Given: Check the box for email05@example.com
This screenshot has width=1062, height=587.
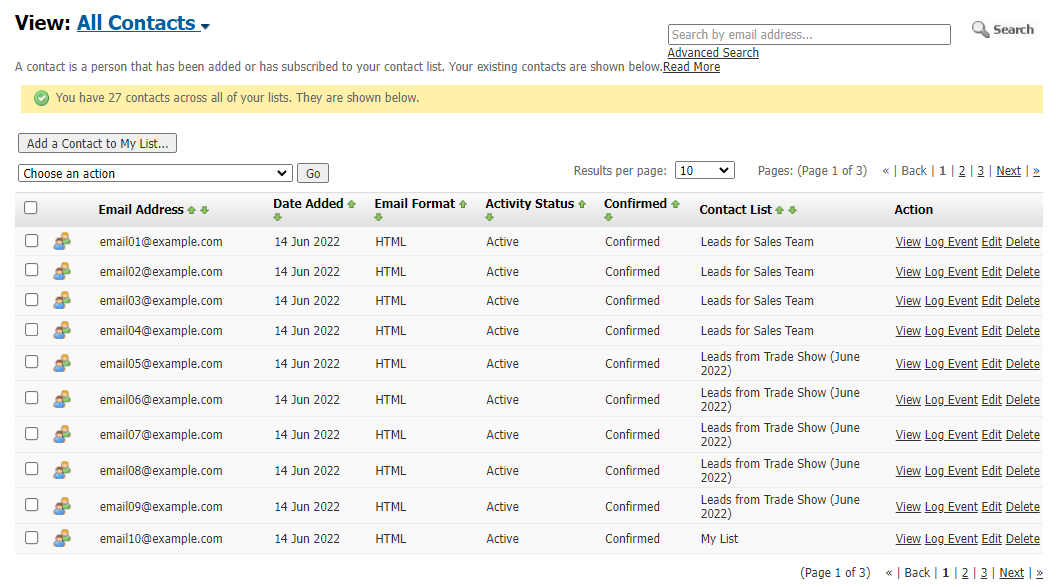Looking at the screenshot, I should (31, 362).
